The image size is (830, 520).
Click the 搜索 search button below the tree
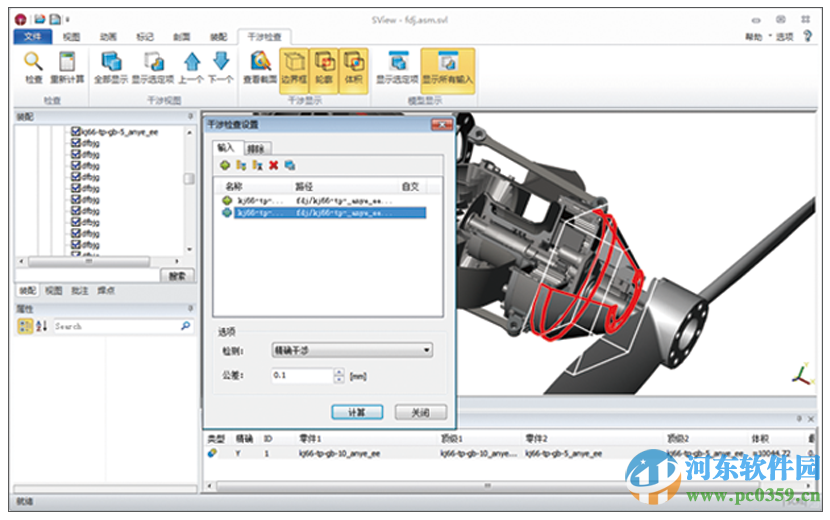177,276
